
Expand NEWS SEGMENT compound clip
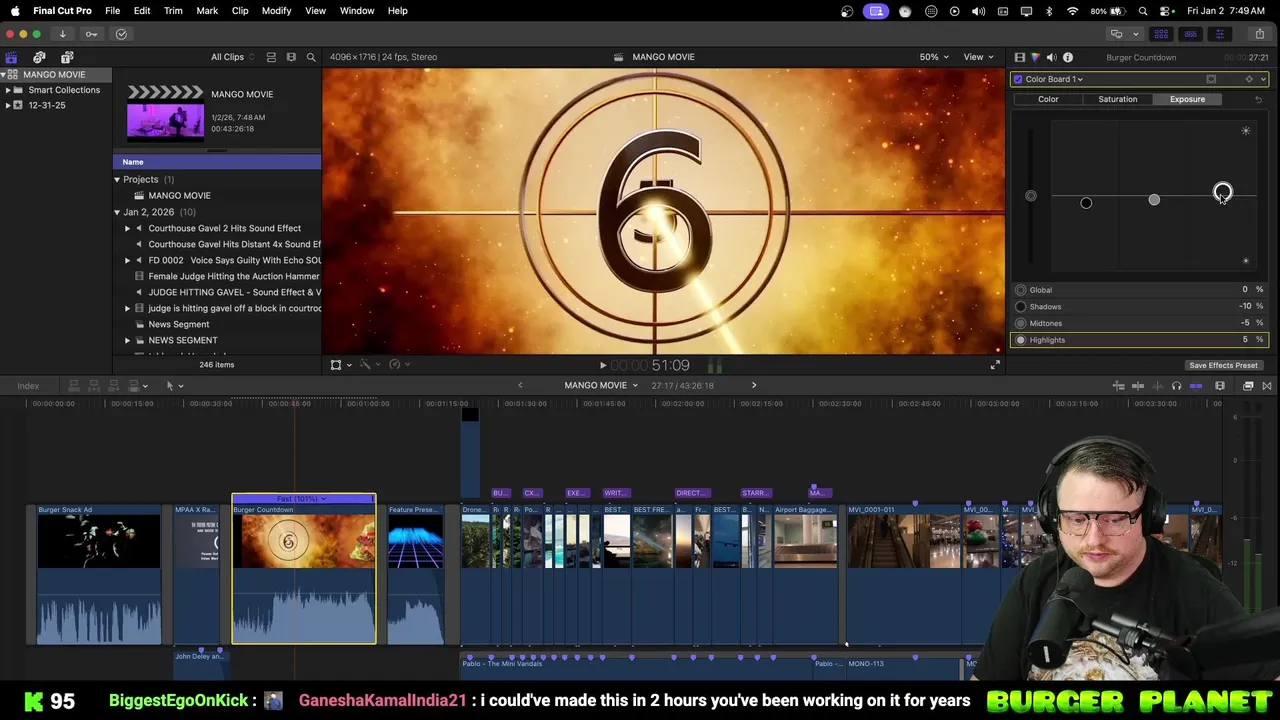128,340
